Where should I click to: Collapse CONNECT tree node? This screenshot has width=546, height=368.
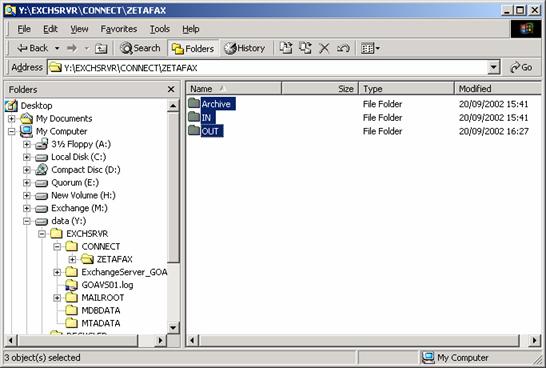[57, 247]
